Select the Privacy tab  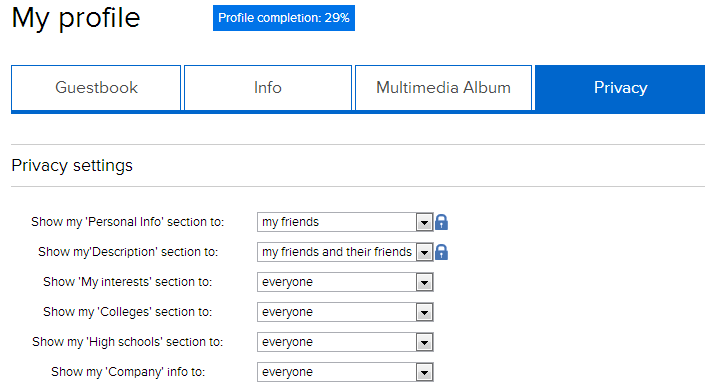tap(620, 89)
